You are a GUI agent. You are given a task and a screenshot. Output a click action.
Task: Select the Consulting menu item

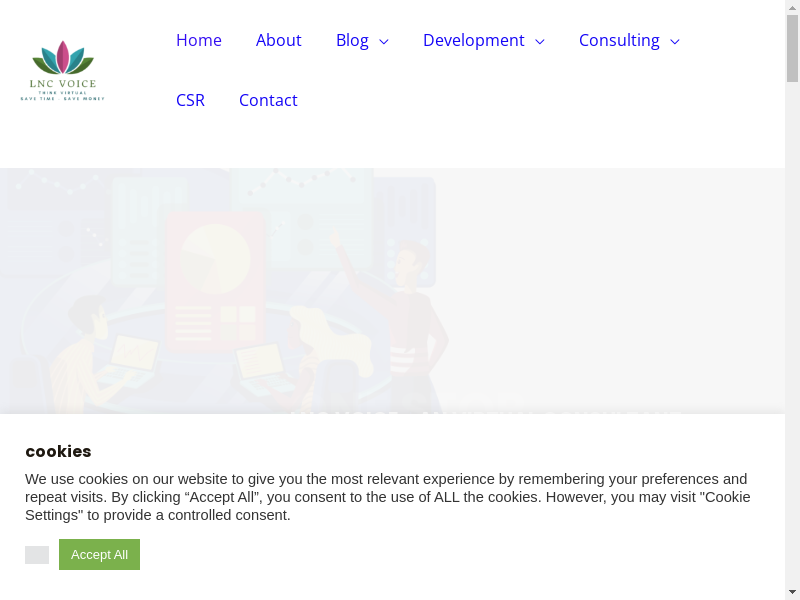click(x=619, y=40)
